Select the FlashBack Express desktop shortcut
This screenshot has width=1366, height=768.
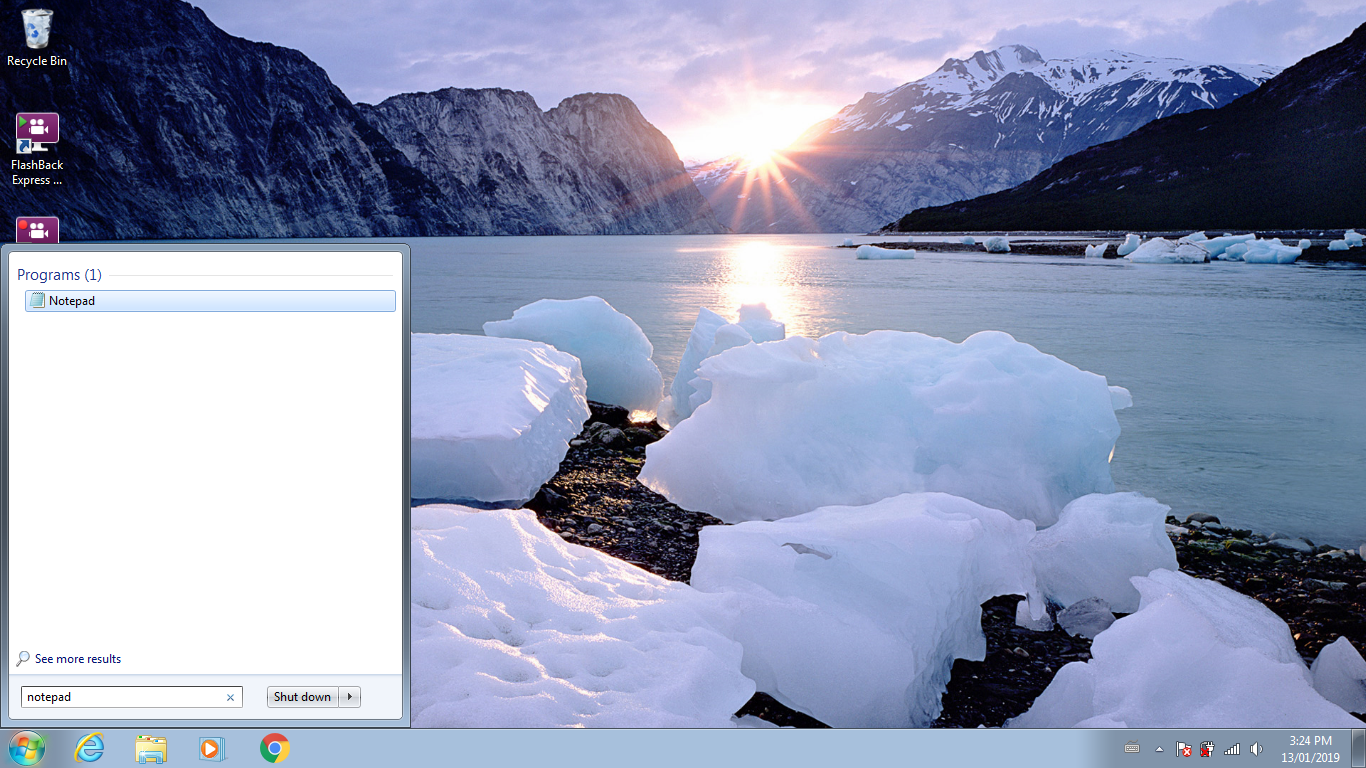pyautogui.click(x=37, y=149)
